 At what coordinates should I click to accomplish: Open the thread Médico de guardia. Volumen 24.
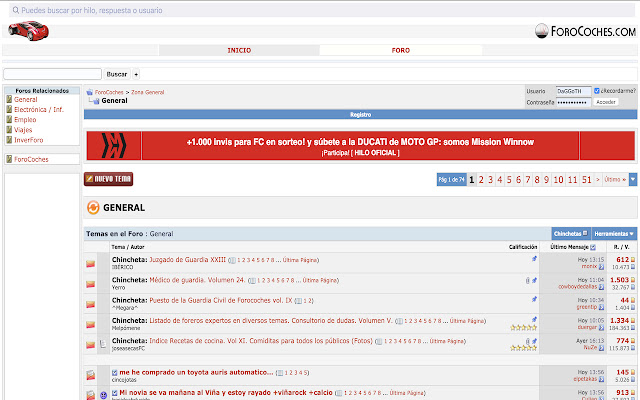197,280
